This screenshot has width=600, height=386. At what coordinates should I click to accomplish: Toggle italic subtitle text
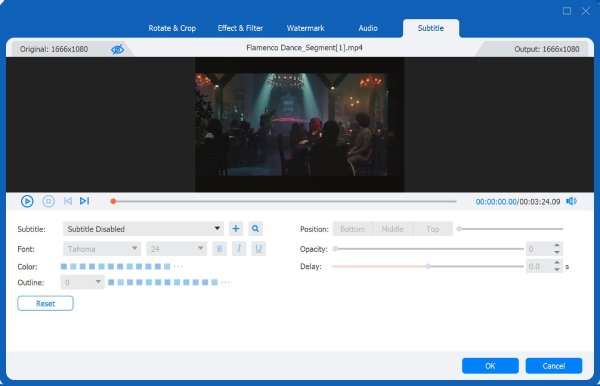click(x=239, y=249)
